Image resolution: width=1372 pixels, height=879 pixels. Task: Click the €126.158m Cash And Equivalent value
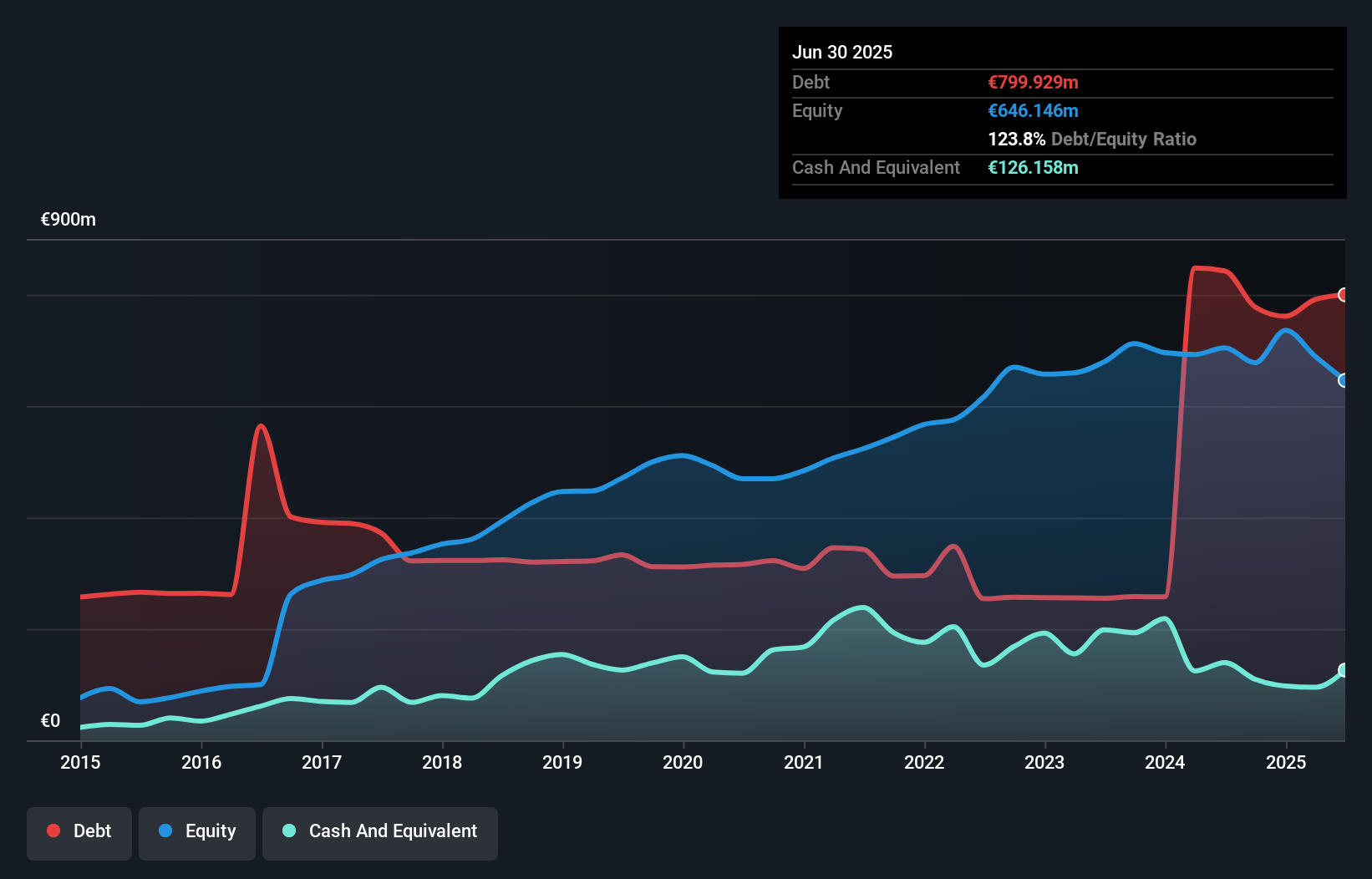pyautogui.click(x=1033, y=167)
